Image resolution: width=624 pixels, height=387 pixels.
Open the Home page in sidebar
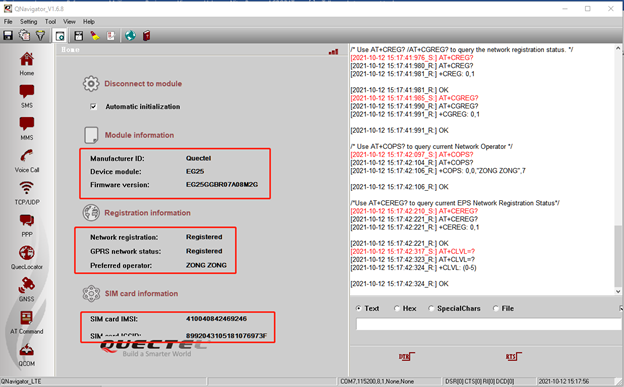27,64
